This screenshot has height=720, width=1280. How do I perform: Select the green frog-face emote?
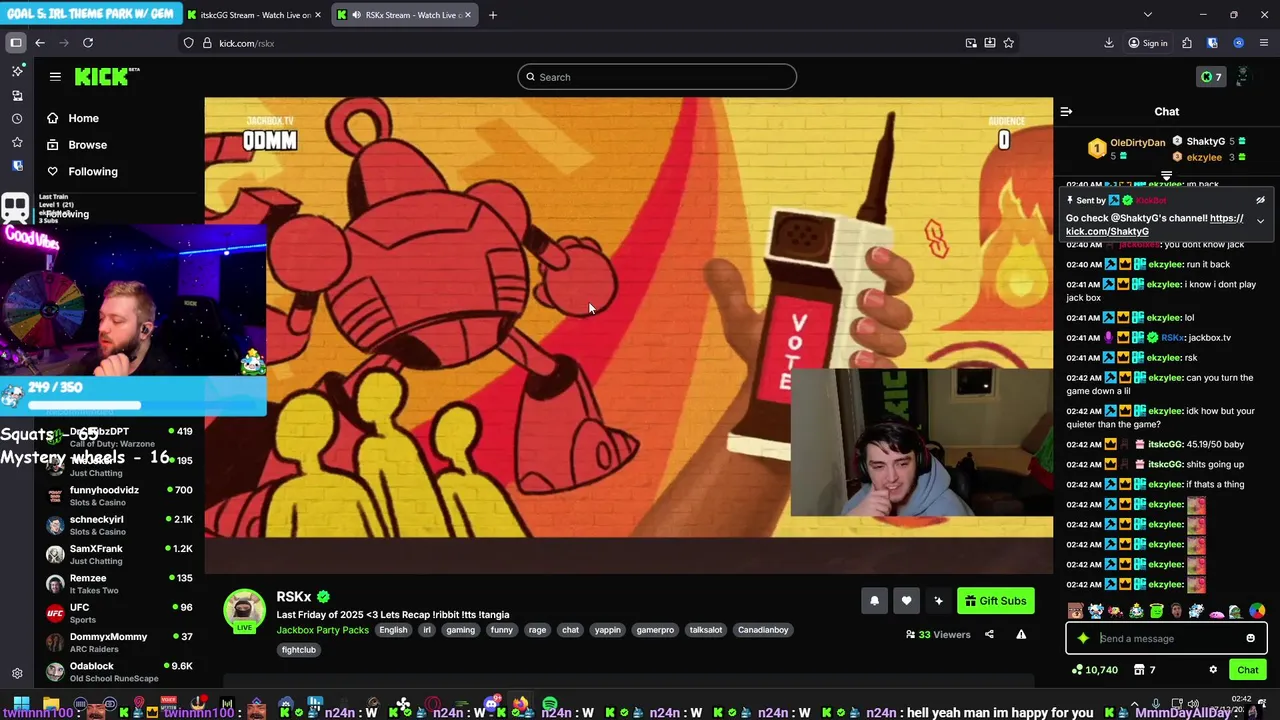[x=1156, y=611]
